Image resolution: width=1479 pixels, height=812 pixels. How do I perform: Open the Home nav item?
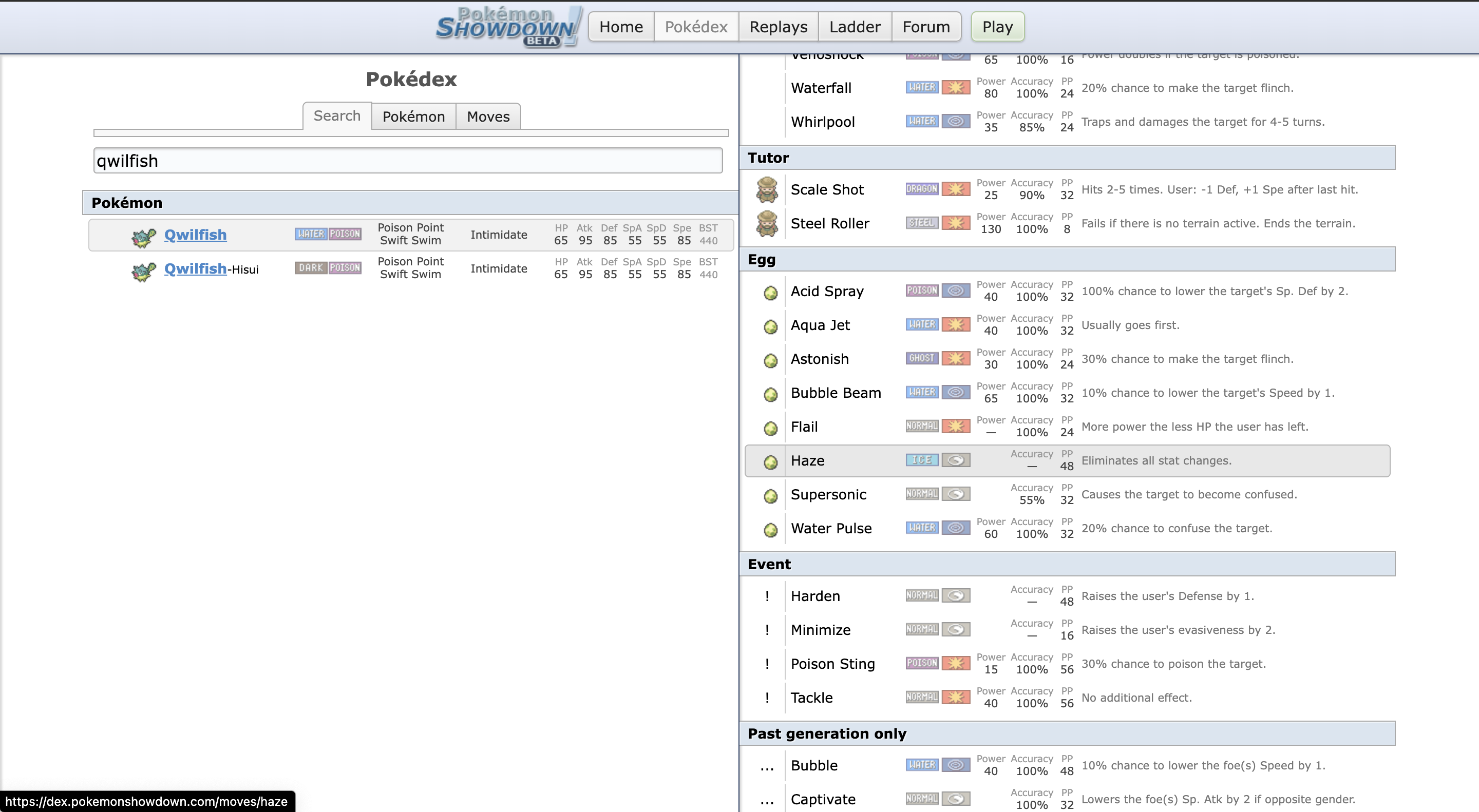point(621,26)
